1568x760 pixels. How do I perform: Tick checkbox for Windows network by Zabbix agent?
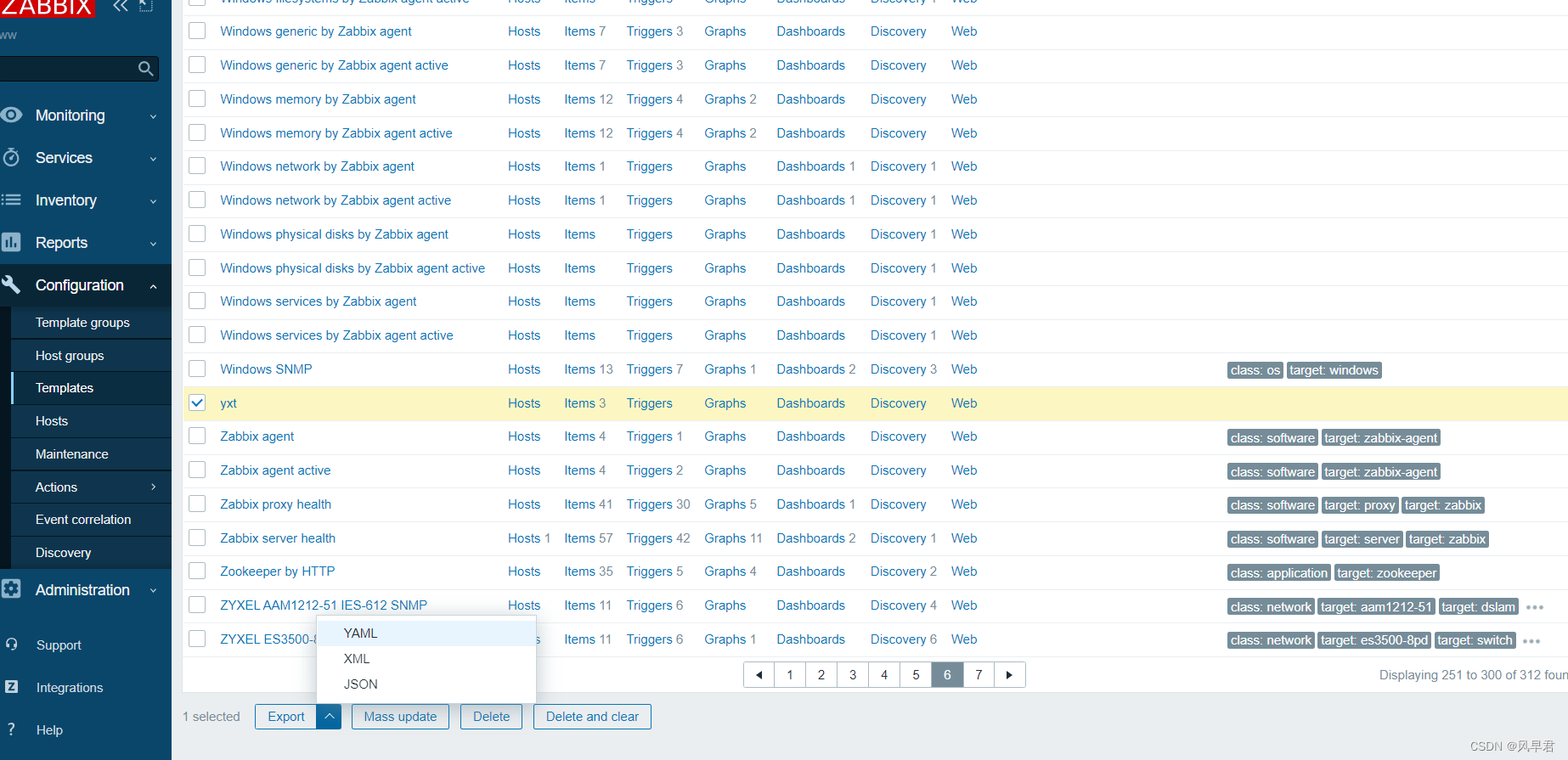pos(197,166)
